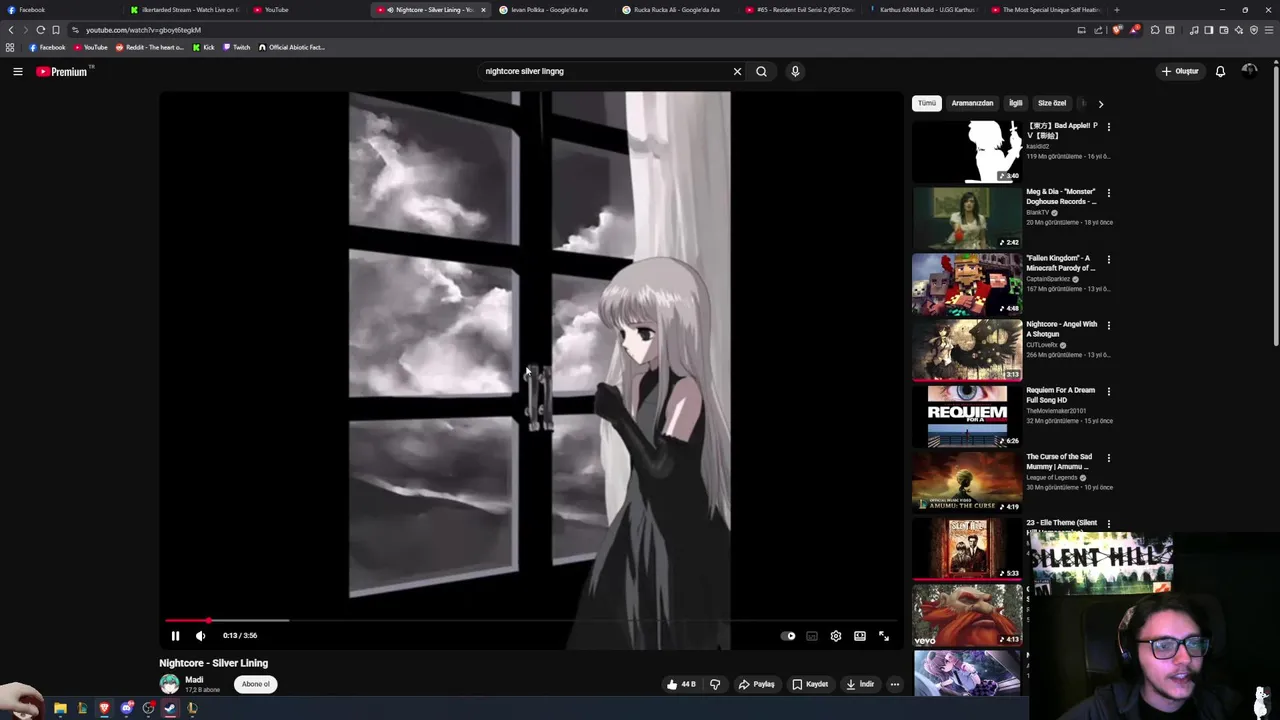1280x720 pixels.
Task: Pause the video playback
Action: (175, 636)
